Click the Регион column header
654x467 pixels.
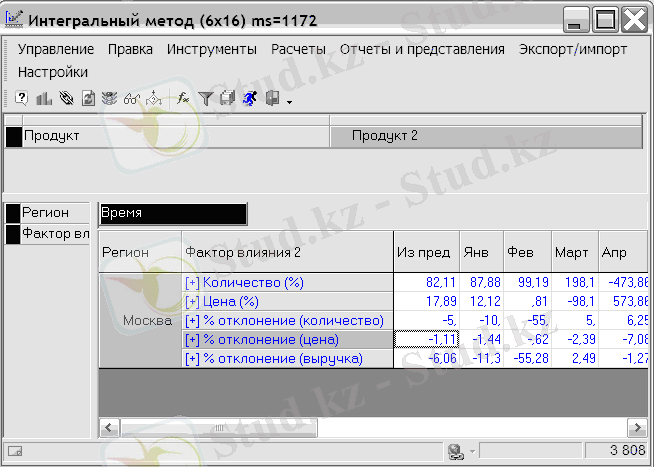140,252
